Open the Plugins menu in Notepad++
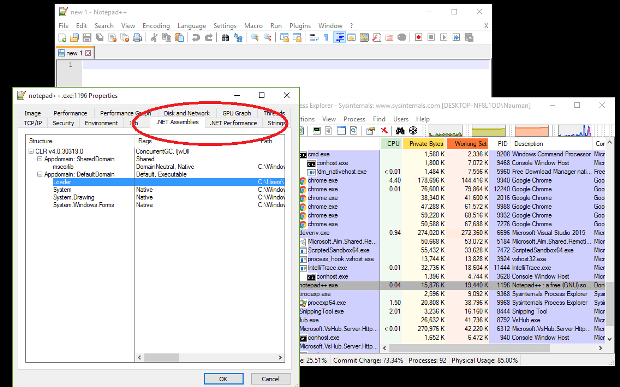Viewport: 620px width, 387px height. tap(300, 25)
